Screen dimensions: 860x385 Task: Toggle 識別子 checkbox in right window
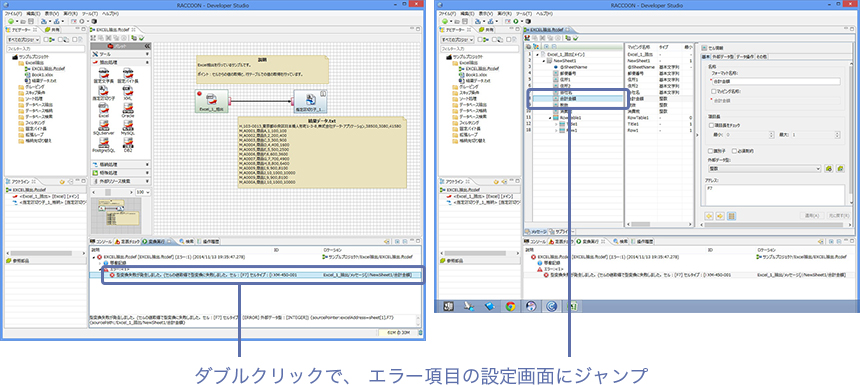coord(711,150)
